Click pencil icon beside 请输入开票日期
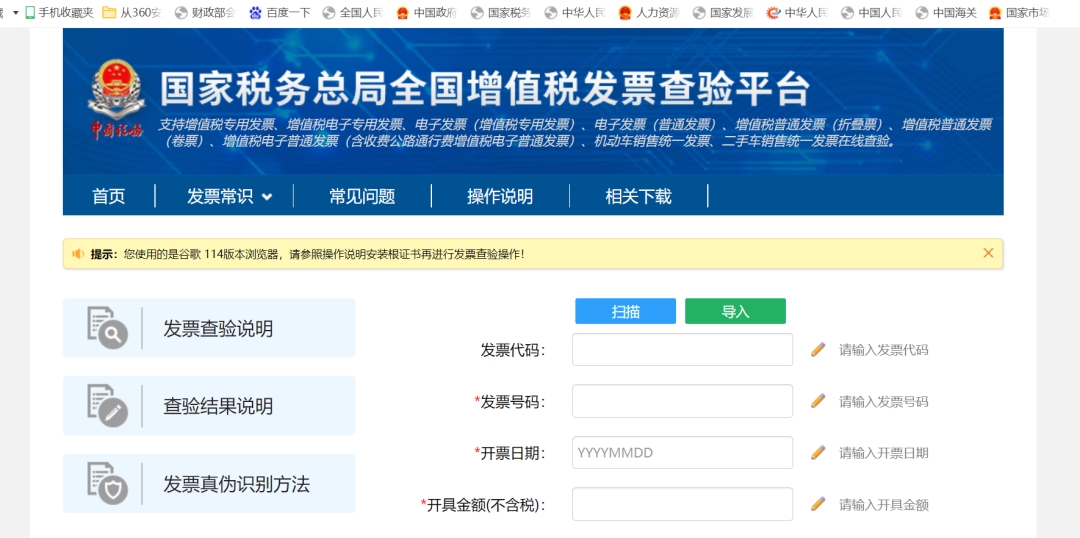Image resolution: width=1080 pixels, height=538 pixels. pyautogui.click(x=818, y=453)
